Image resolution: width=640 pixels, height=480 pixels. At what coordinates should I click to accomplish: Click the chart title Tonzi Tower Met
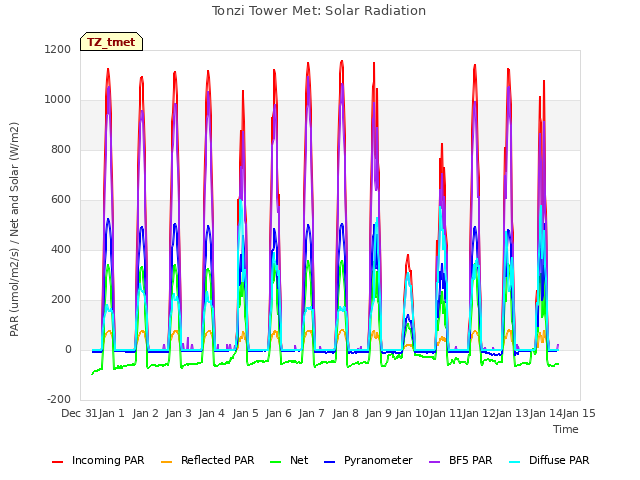click(319, 11)
